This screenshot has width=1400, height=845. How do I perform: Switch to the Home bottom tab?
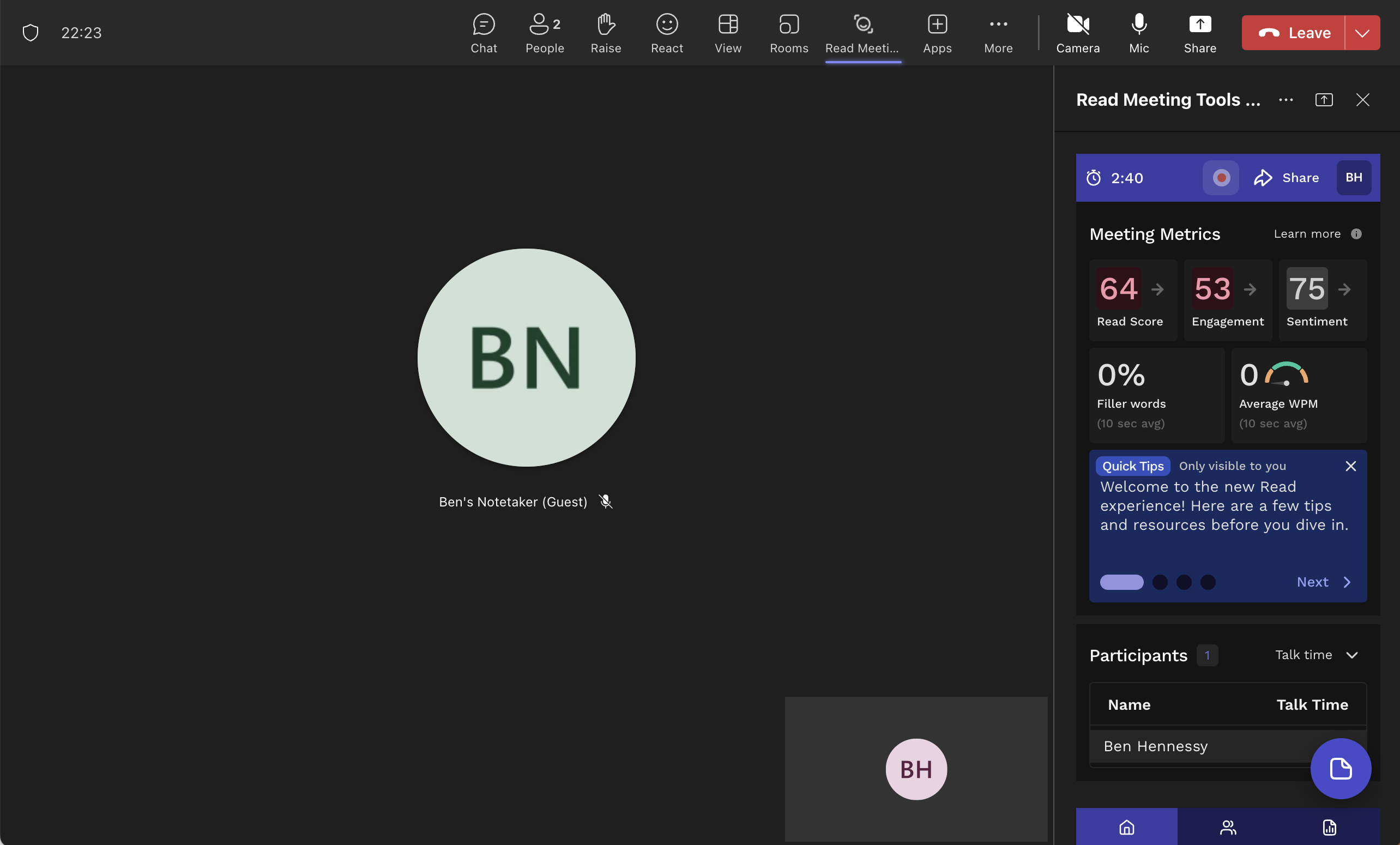(1126, 827)
